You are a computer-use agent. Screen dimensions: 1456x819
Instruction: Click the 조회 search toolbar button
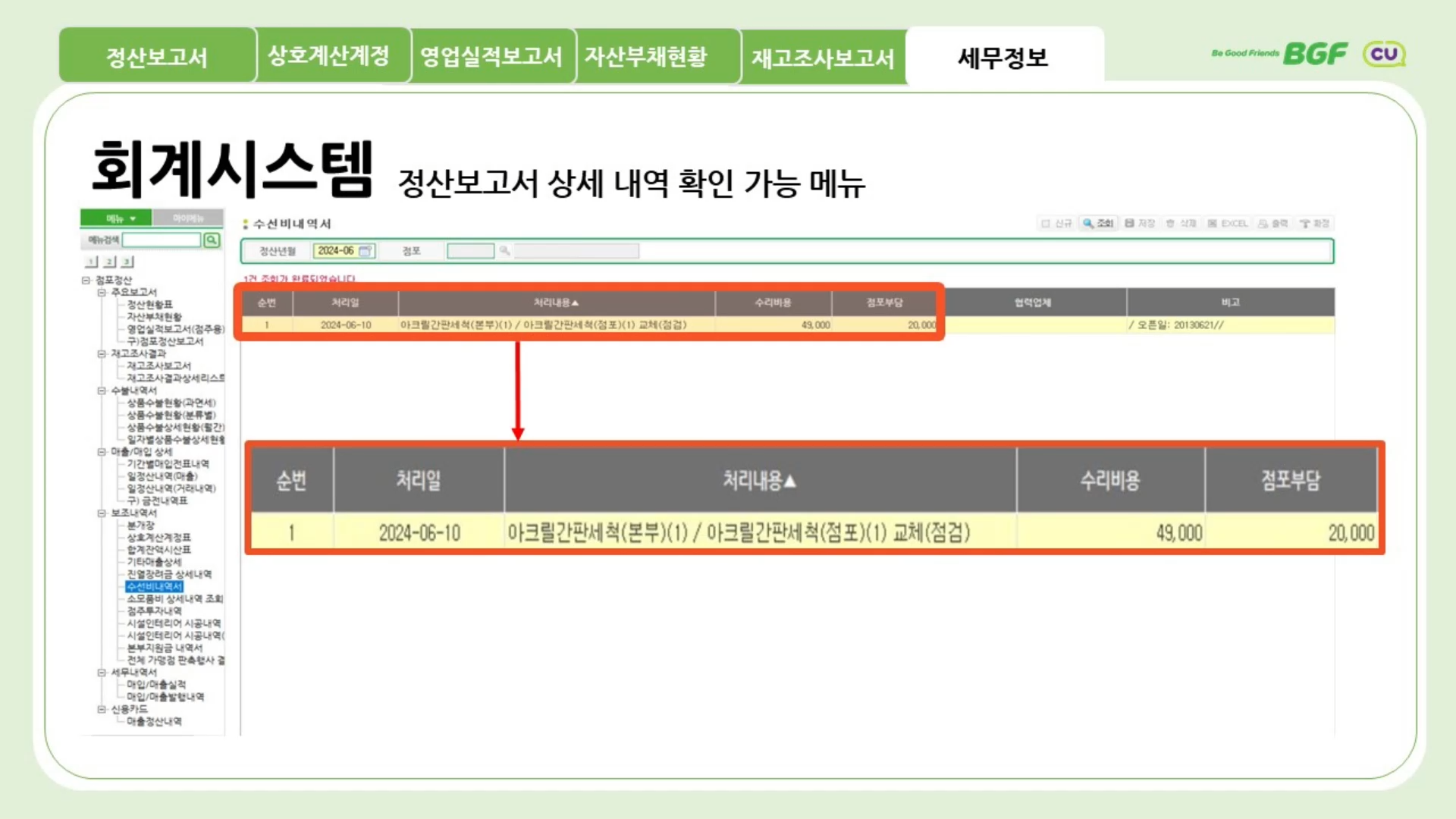pos(1098,223)
